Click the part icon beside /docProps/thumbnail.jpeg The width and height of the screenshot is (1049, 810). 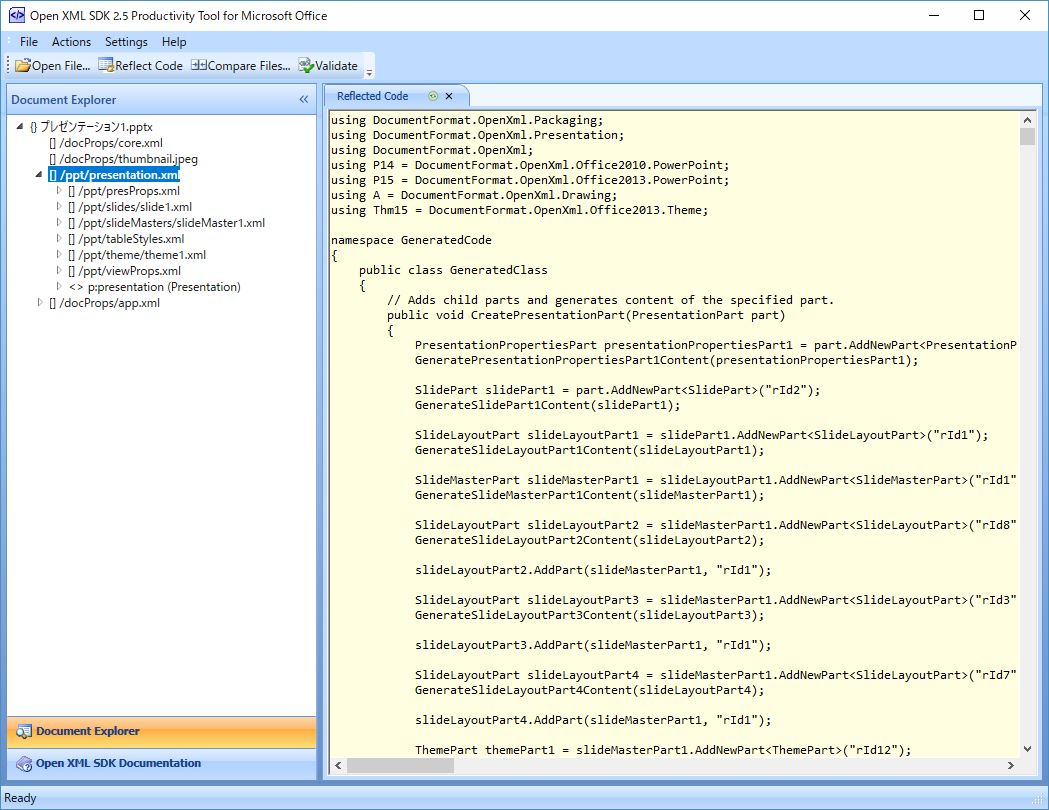[x=52, y=159]
